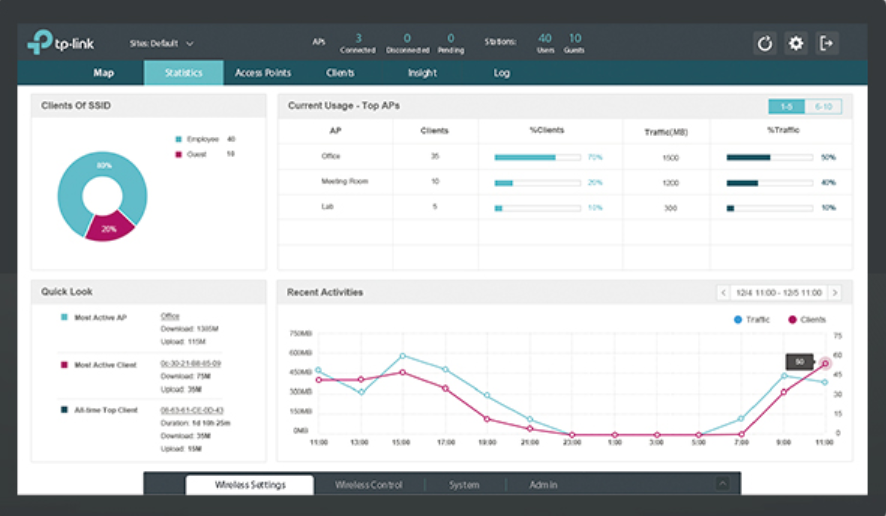Click the refresh icon in the header
Viewport: 886px width, 516px height.
click(x=764, y=43)
